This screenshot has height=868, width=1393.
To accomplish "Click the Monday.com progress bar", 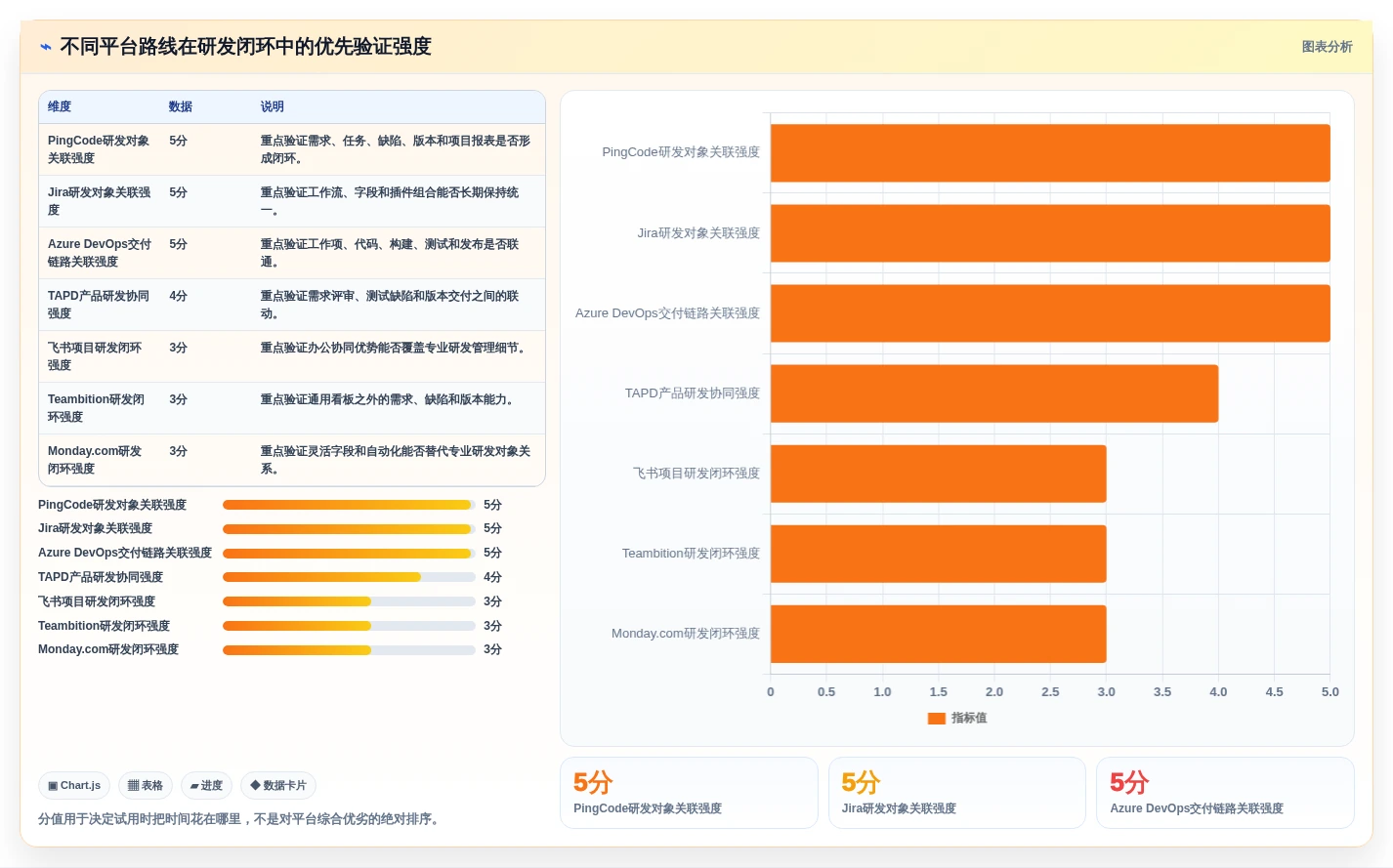I will coord(349,649).
